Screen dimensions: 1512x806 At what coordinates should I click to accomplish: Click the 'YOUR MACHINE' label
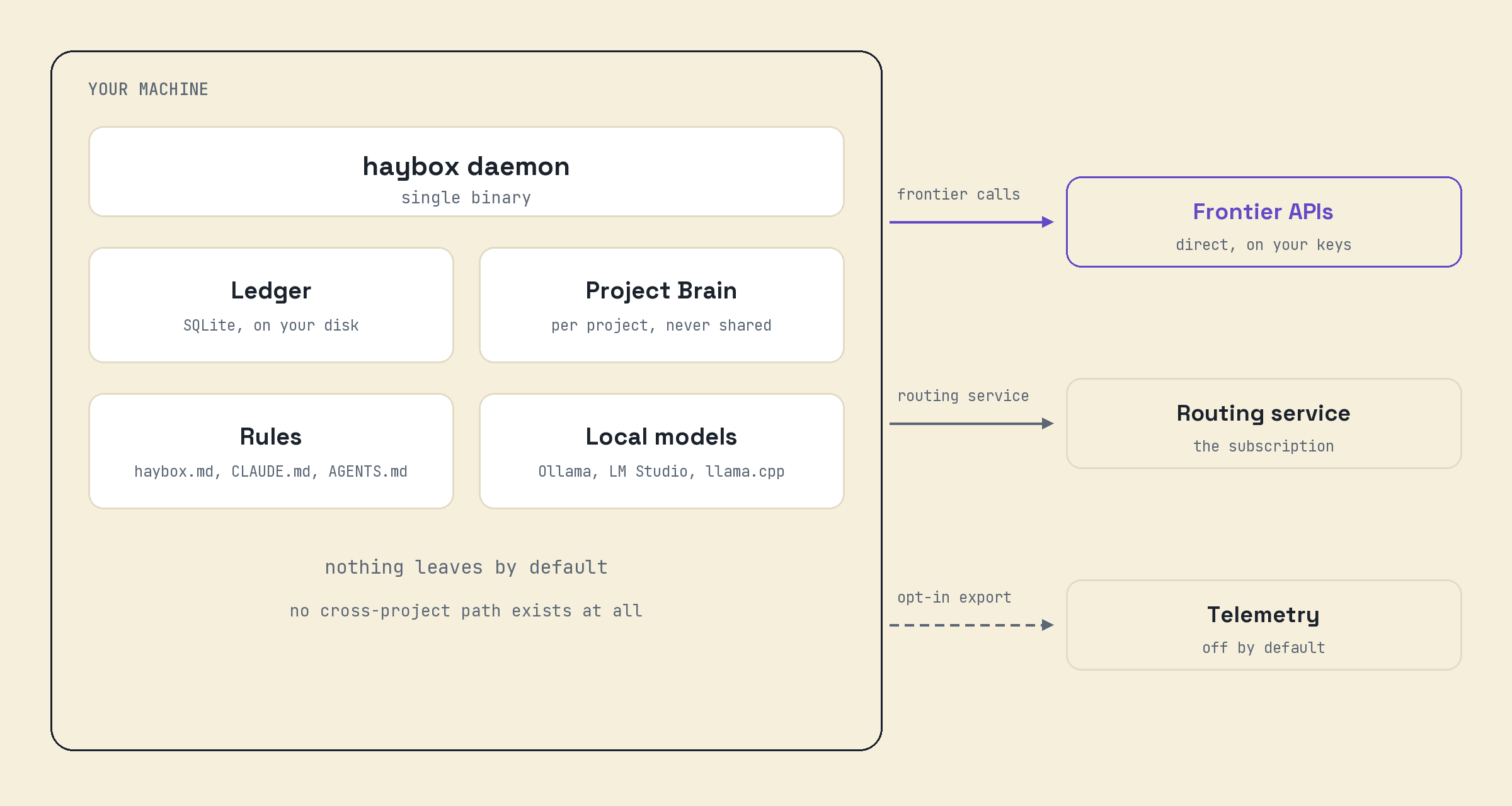(x=148, y=89)
